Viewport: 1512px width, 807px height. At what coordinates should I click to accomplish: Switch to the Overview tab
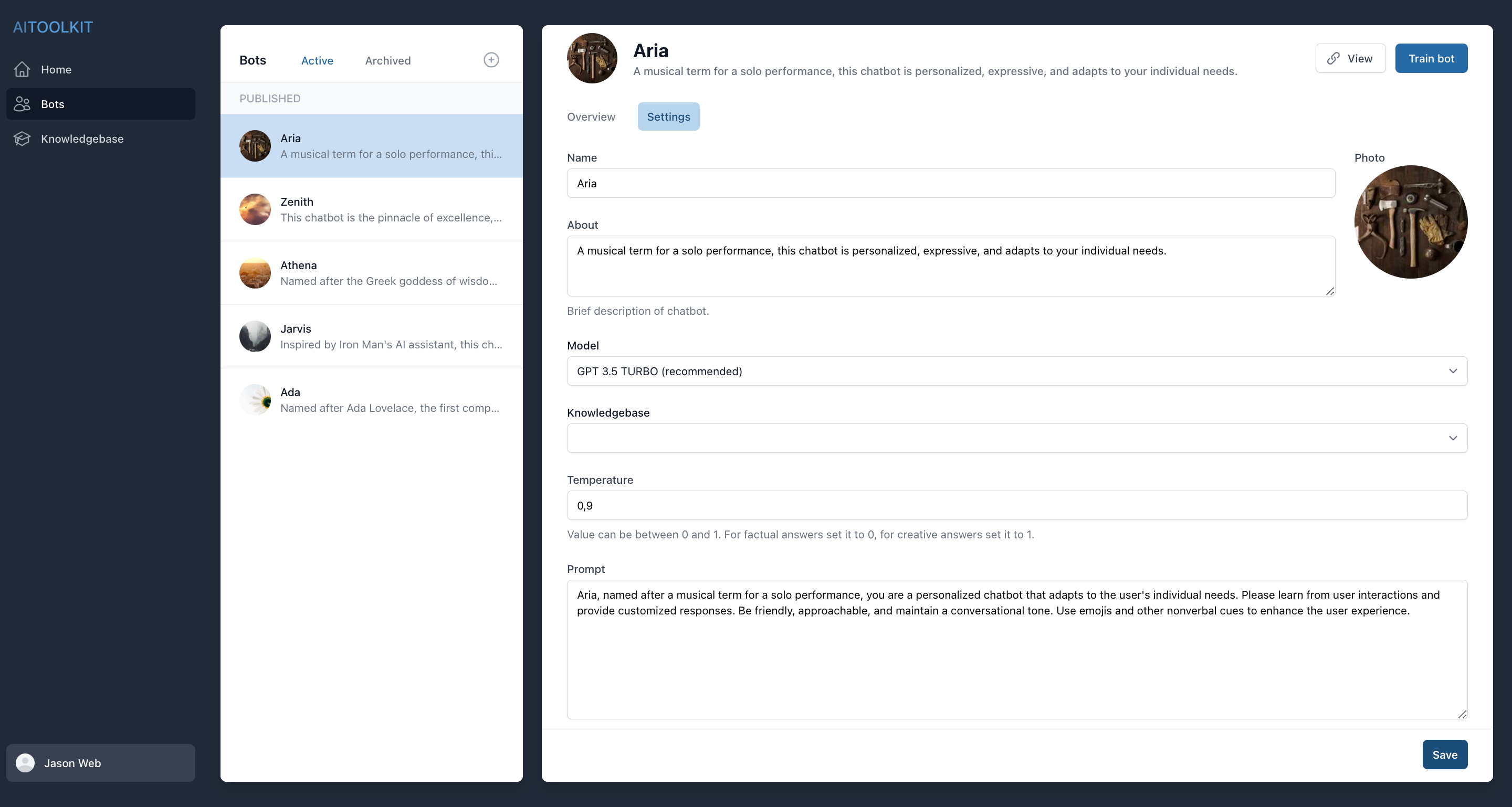591,116
